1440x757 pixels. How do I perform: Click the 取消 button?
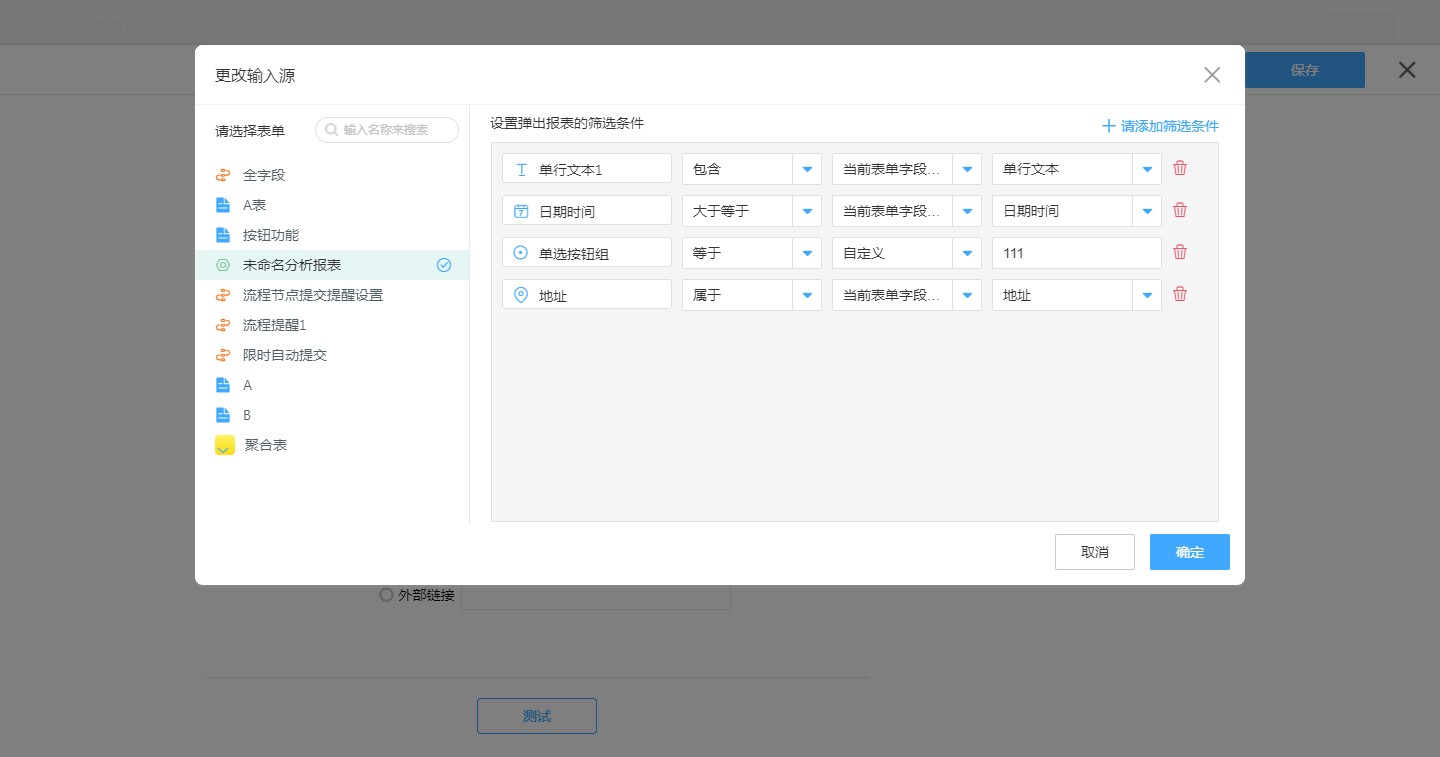pos(1094,552)
